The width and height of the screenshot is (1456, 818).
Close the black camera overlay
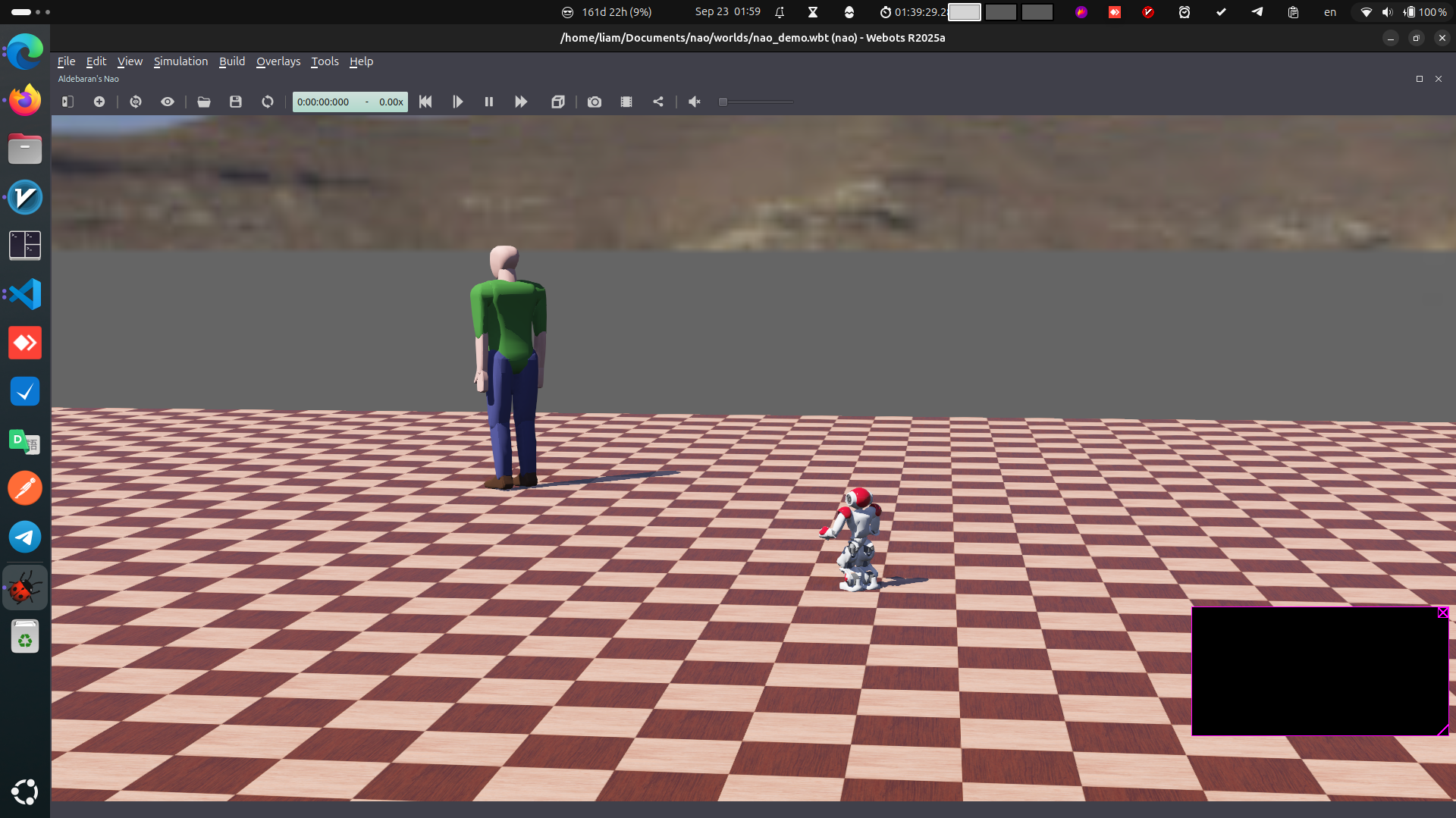(x=1443, y=613)
